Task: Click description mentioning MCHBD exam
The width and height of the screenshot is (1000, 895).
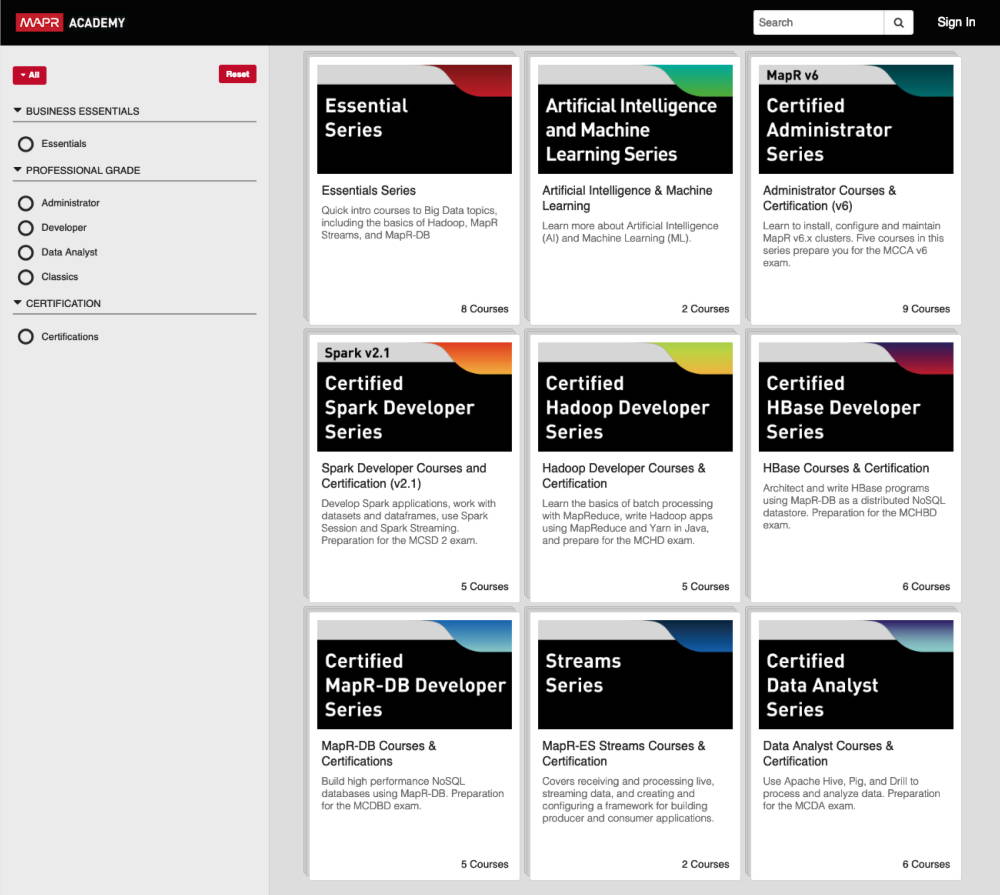Action: click(854, 507)
